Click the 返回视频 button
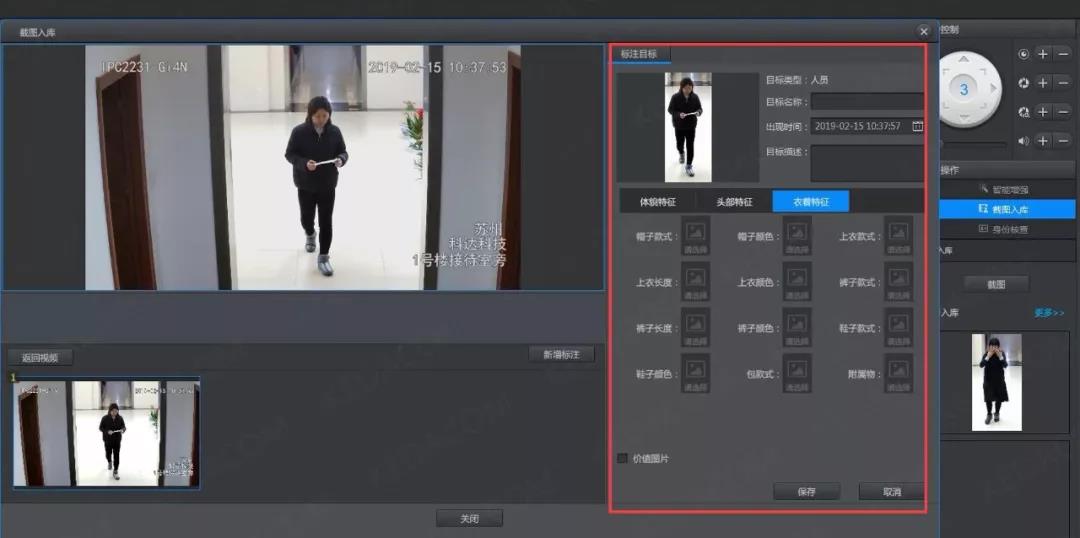This screenshot has width=1080, height=538. coord(40,358)
